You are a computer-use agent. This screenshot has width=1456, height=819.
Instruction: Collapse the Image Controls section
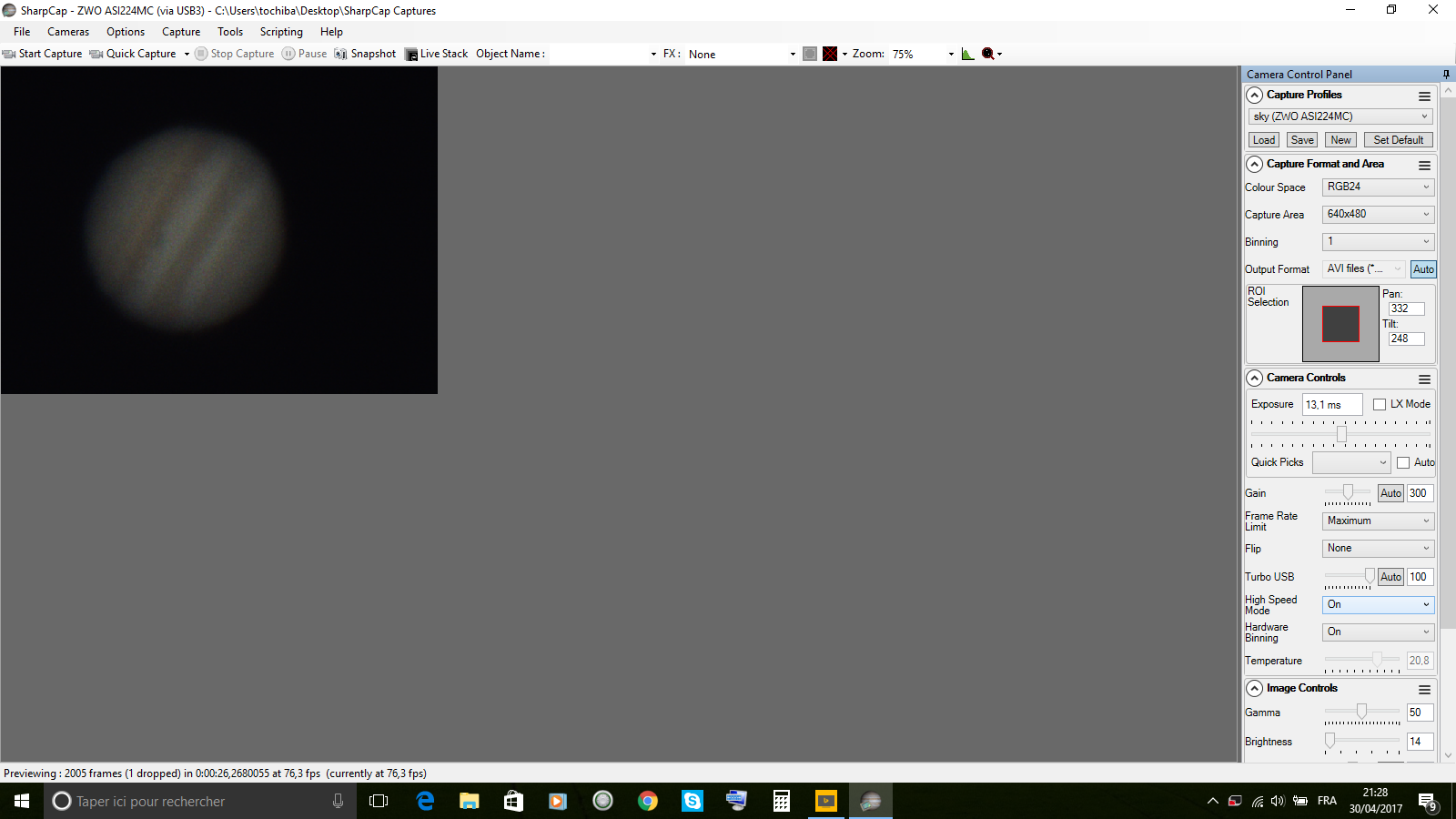1255,689
